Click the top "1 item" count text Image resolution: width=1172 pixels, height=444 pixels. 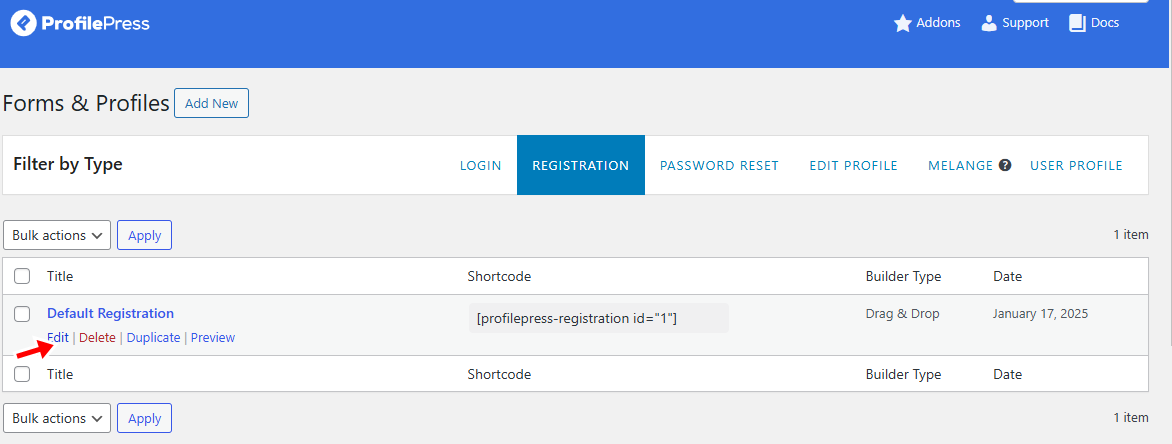point(1130,235)
